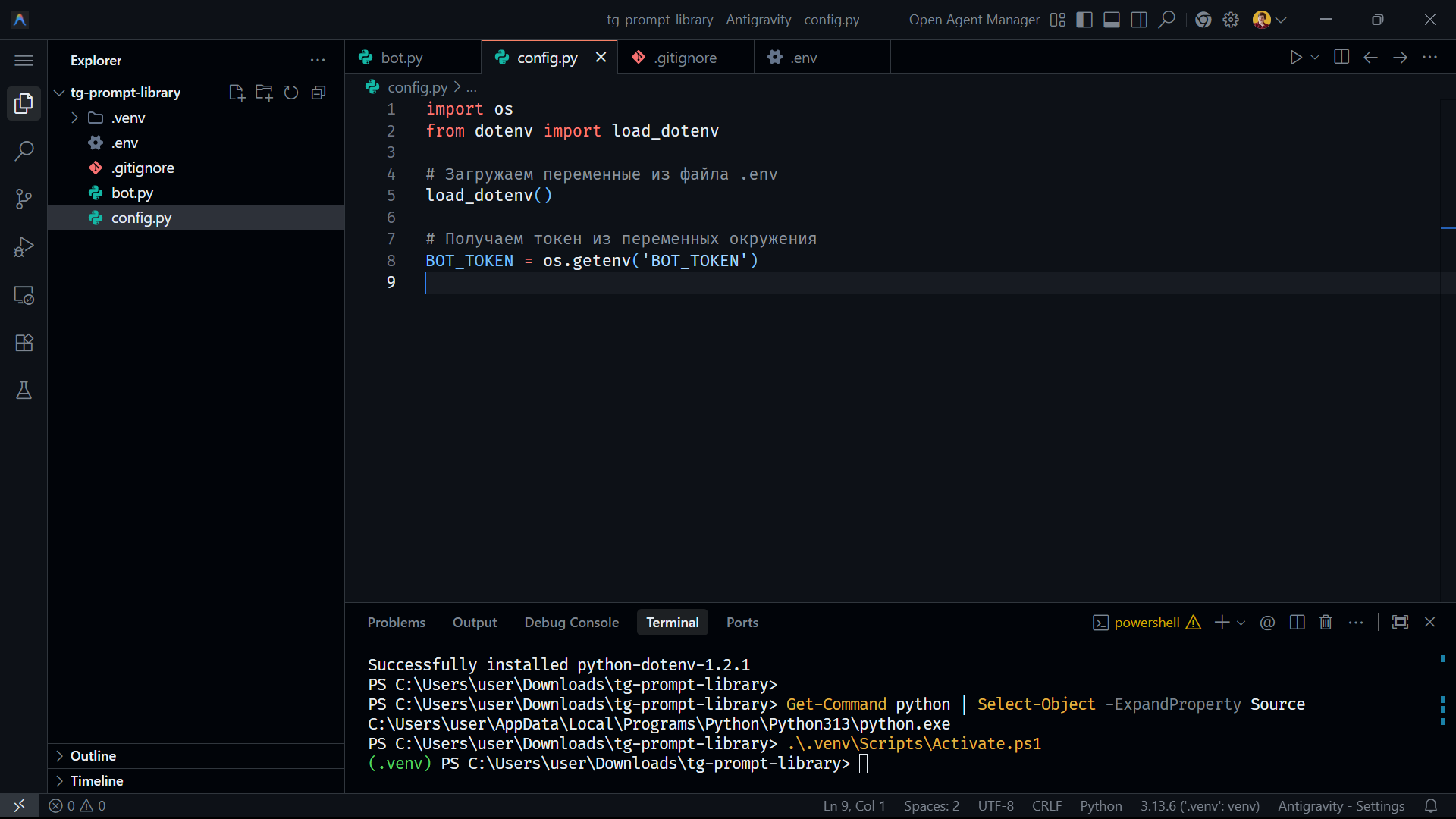1456x819 pixels.
Task: Open the new terminal launch profile dropdown
Action: 1241,623
